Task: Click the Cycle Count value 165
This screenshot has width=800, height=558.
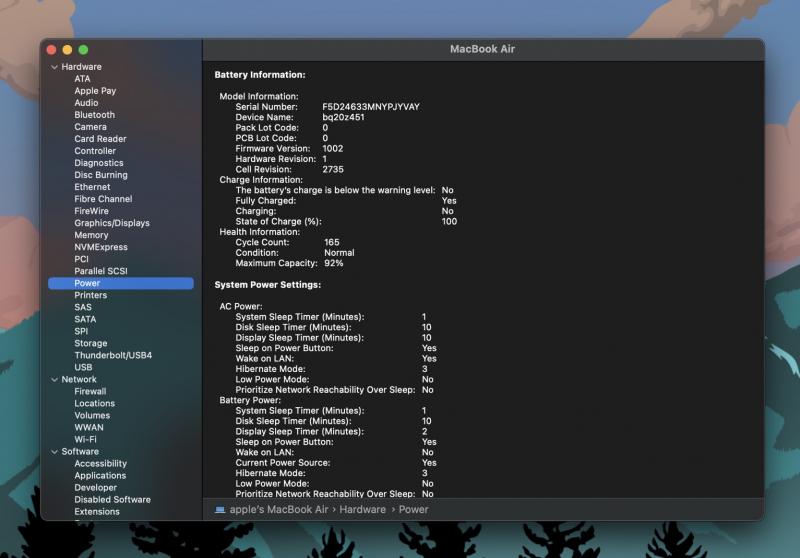Action: point(332,242)
